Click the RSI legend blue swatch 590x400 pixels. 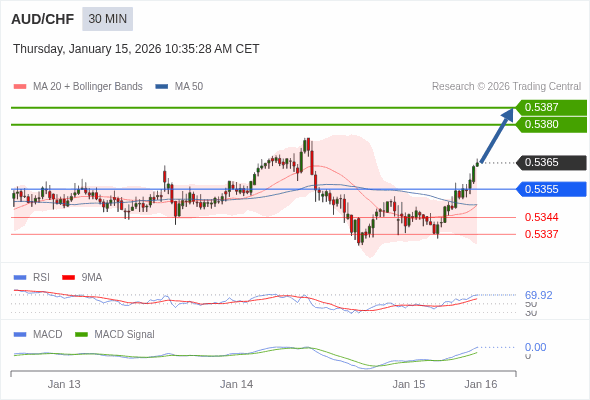(20, 278)
